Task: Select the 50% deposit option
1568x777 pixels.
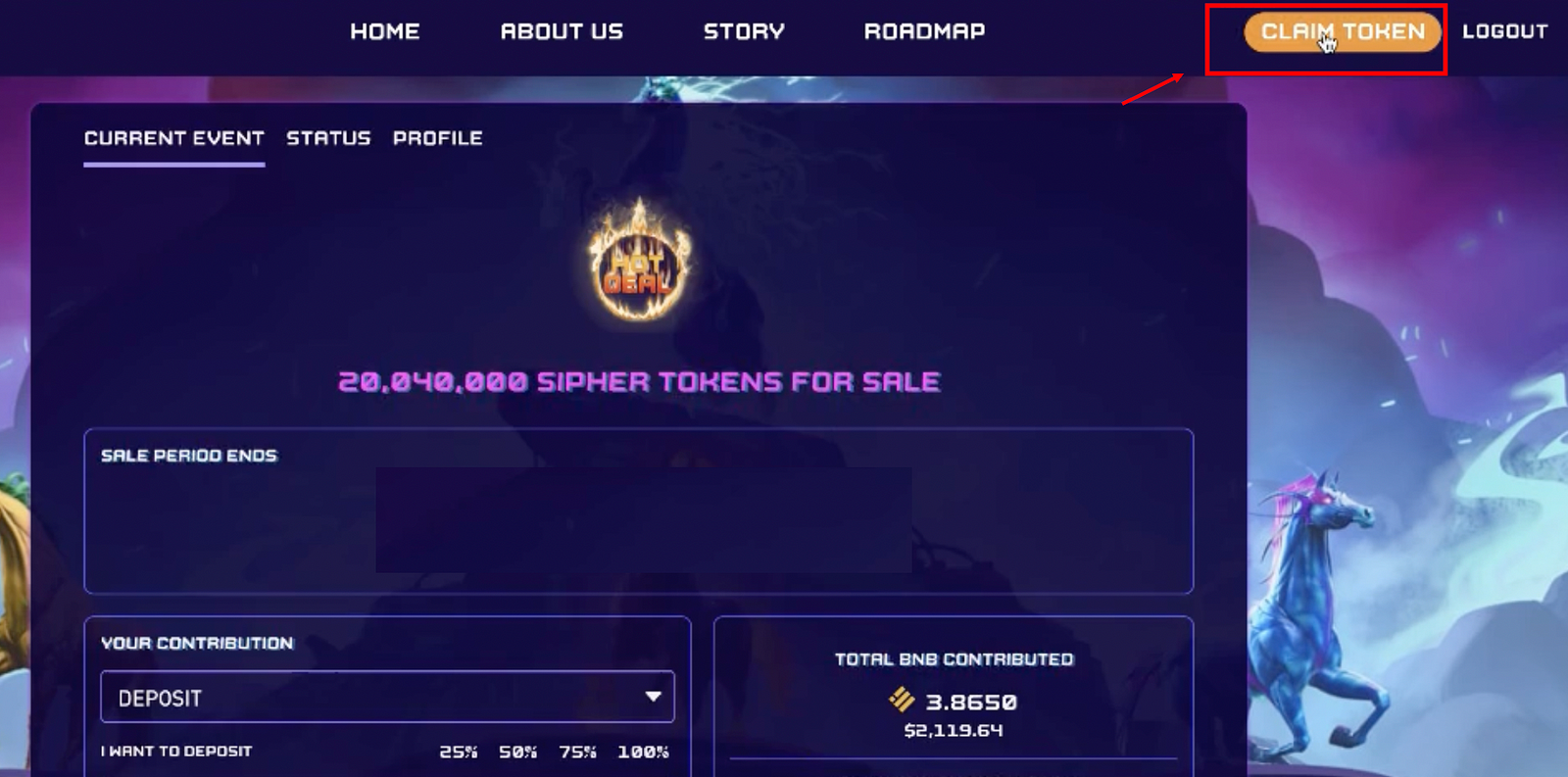Action: pyautogui.click(x=517, y=752)
